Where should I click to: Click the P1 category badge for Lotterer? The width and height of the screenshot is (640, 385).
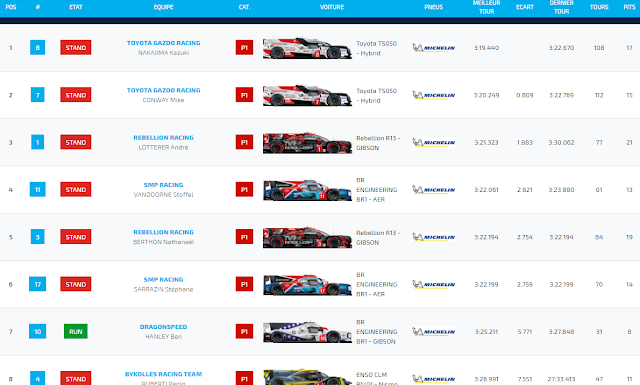244,142
